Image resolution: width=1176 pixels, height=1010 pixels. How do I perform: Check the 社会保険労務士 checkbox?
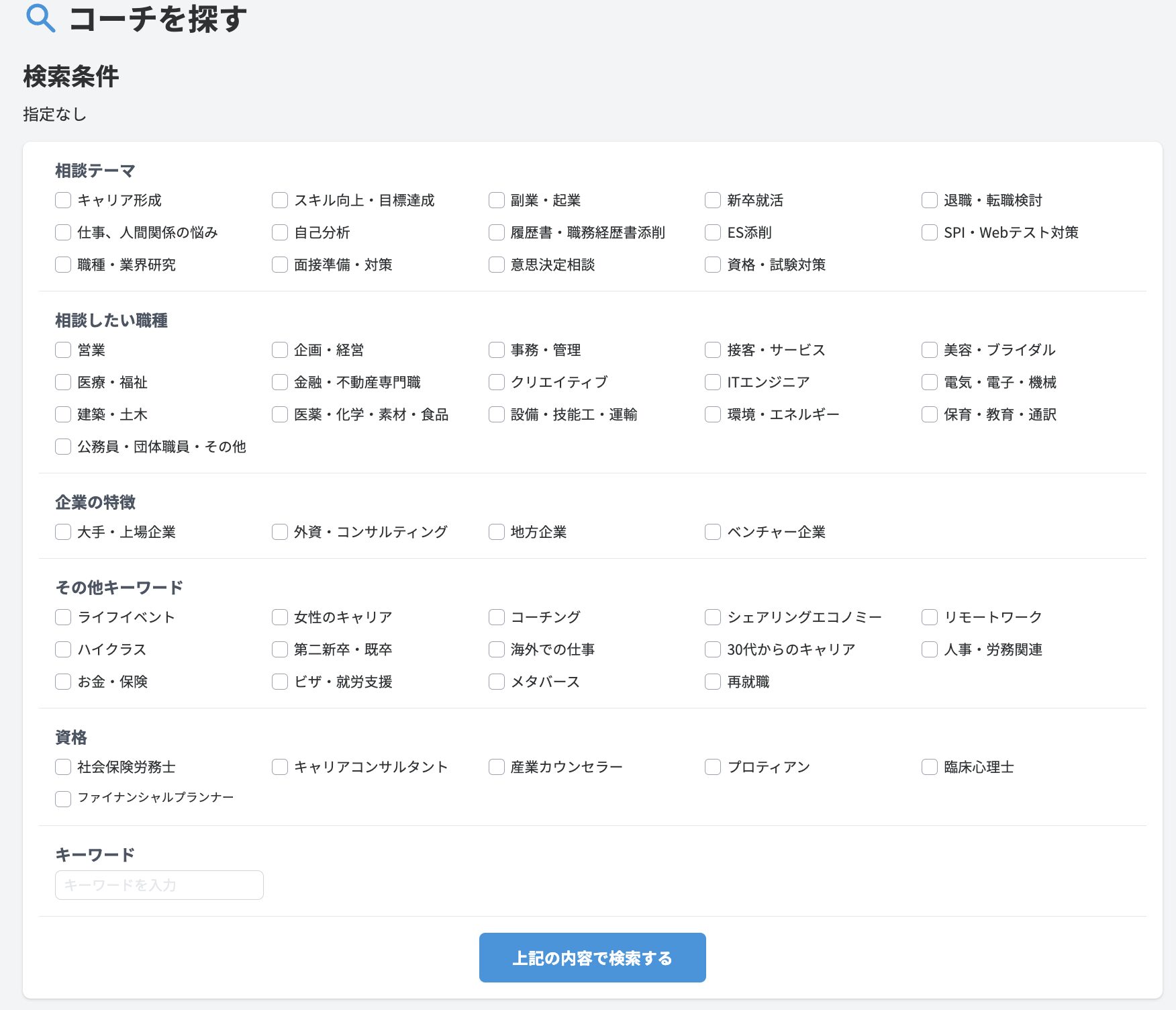pyautogui.click(x=63, y=767)
